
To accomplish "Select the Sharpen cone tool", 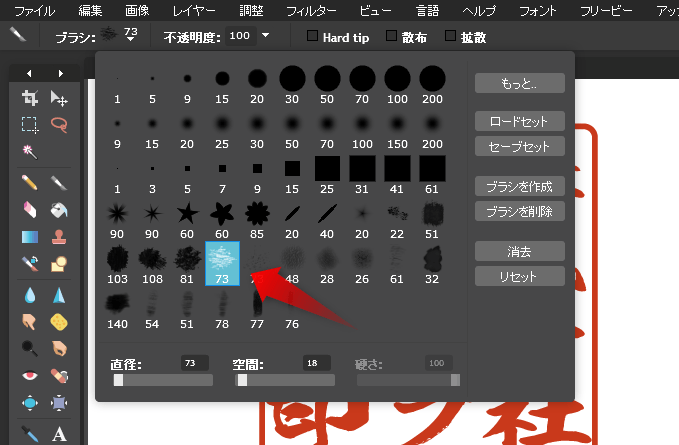I will click(59, 295).
